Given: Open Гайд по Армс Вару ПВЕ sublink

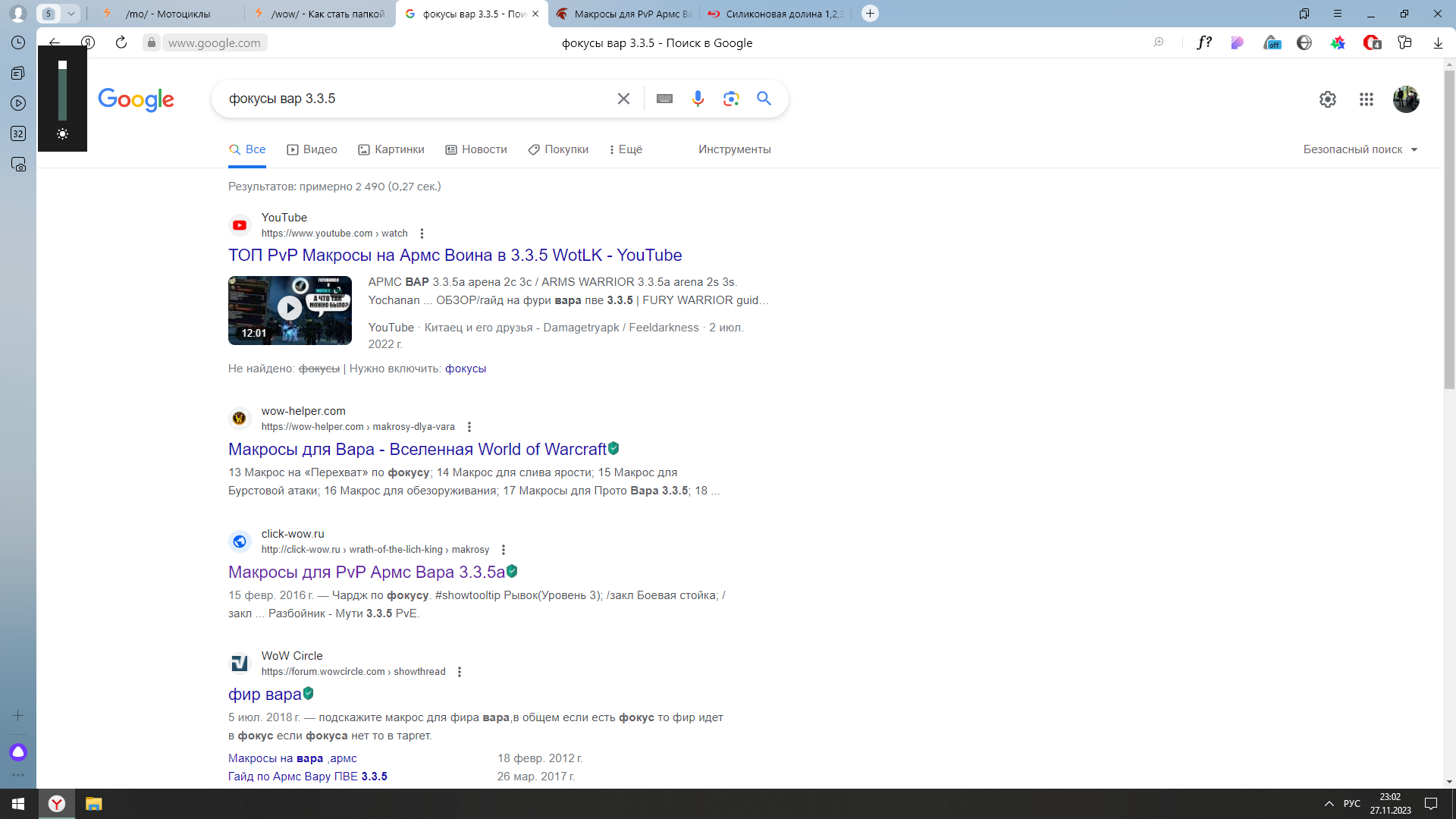Looking at the screenshot, I should pos(307,777).
